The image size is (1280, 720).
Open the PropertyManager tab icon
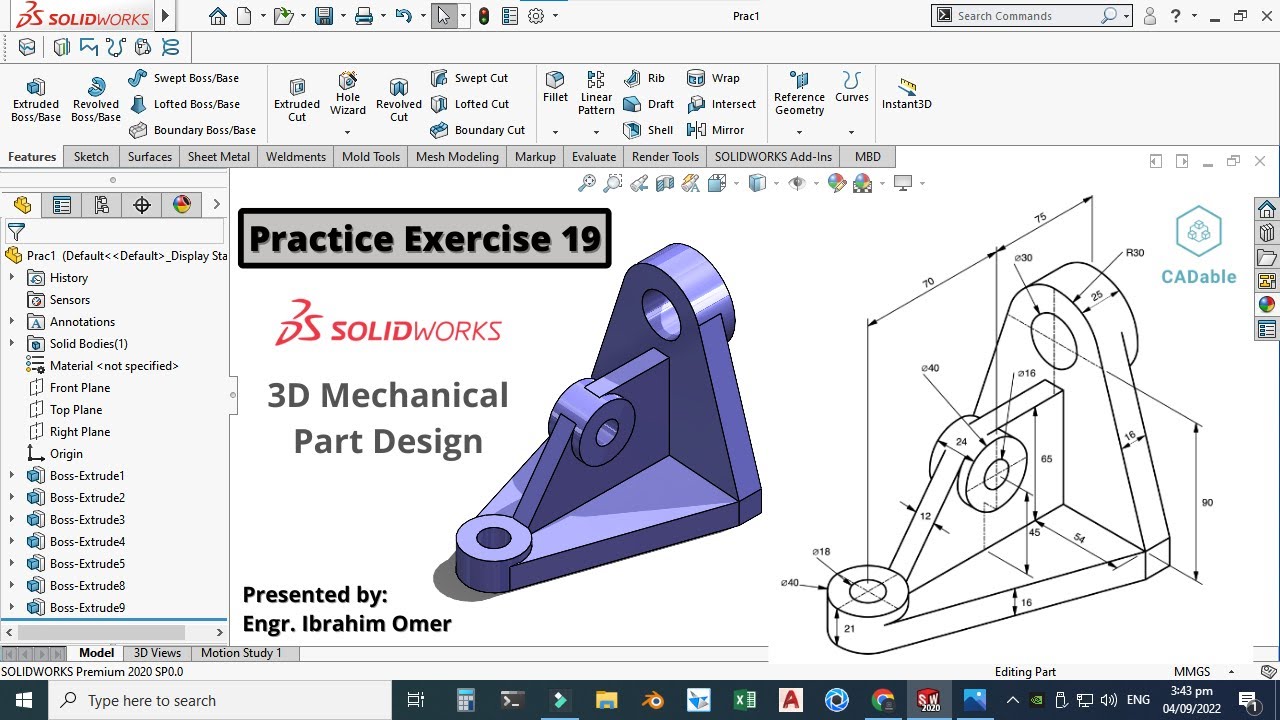(x=62, y=205)
